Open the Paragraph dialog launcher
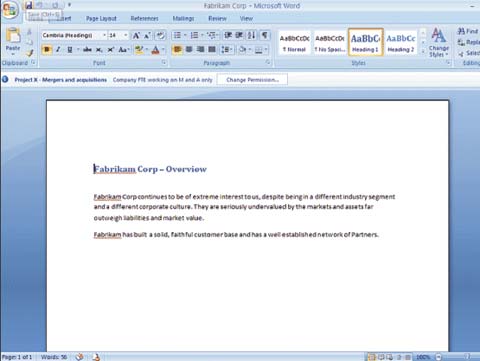 click(268, 63)
